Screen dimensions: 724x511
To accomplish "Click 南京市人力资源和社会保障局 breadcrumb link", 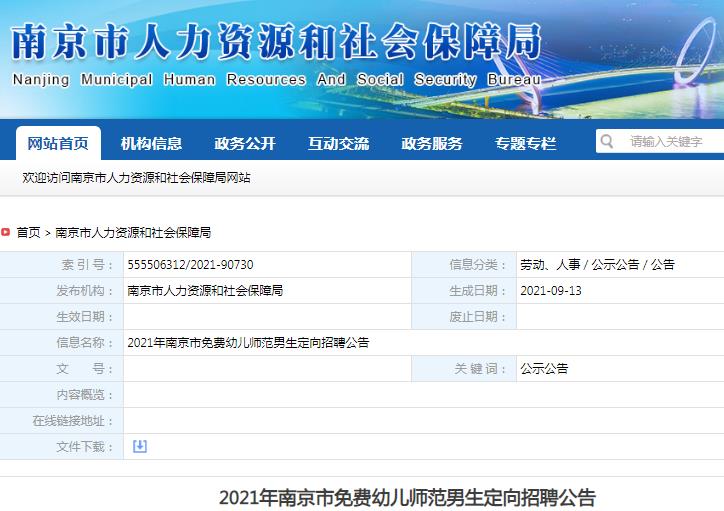I will click(133, 232).
